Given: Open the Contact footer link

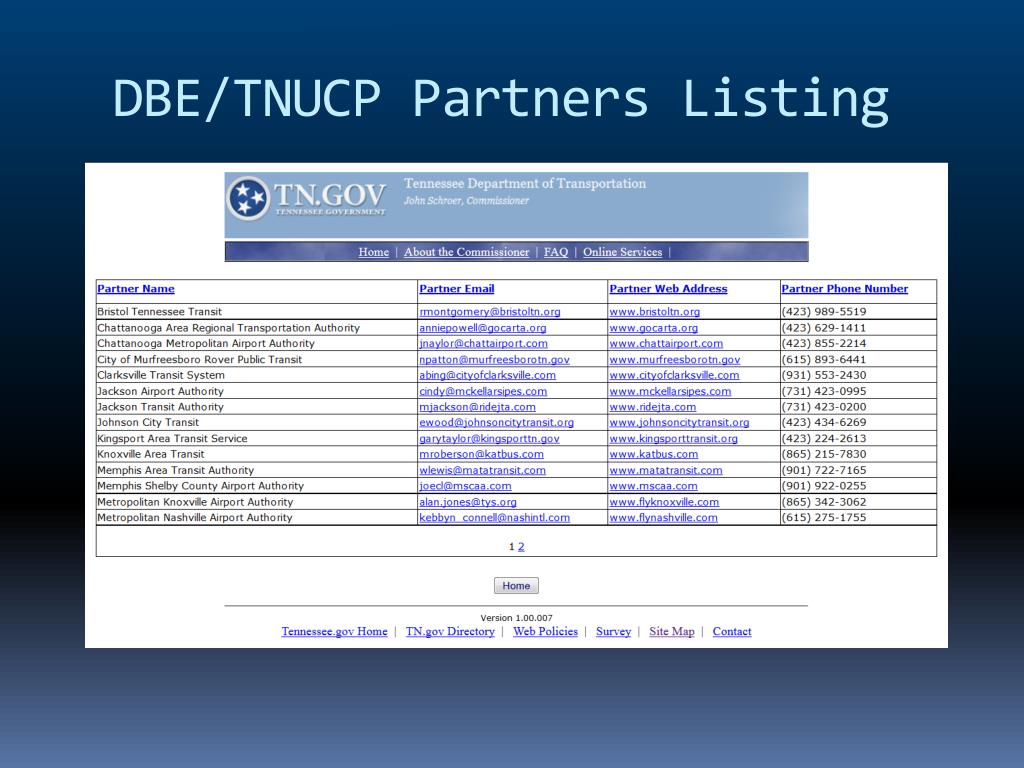Looking at the screenshot, I should (731, 632).
